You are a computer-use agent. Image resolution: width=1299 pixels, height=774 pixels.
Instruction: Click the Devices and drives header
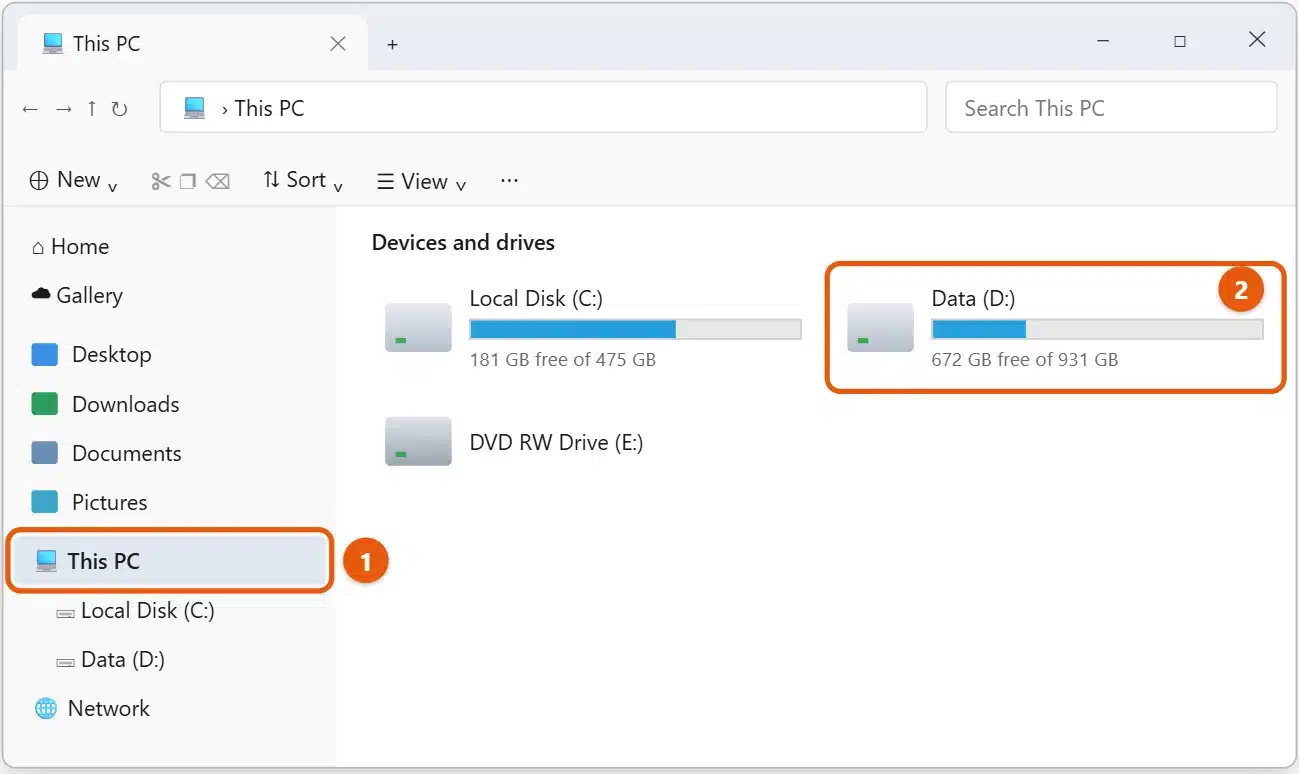[x=463, y=243]
